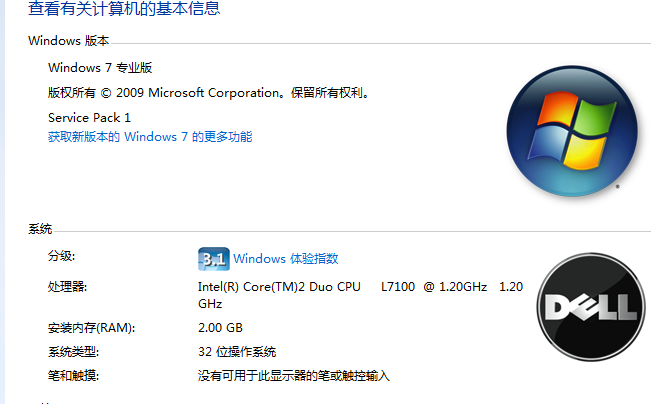Click the Dell logo badge
The width and height of the screenshot is (660, 404).
click(x=591, y=307)
